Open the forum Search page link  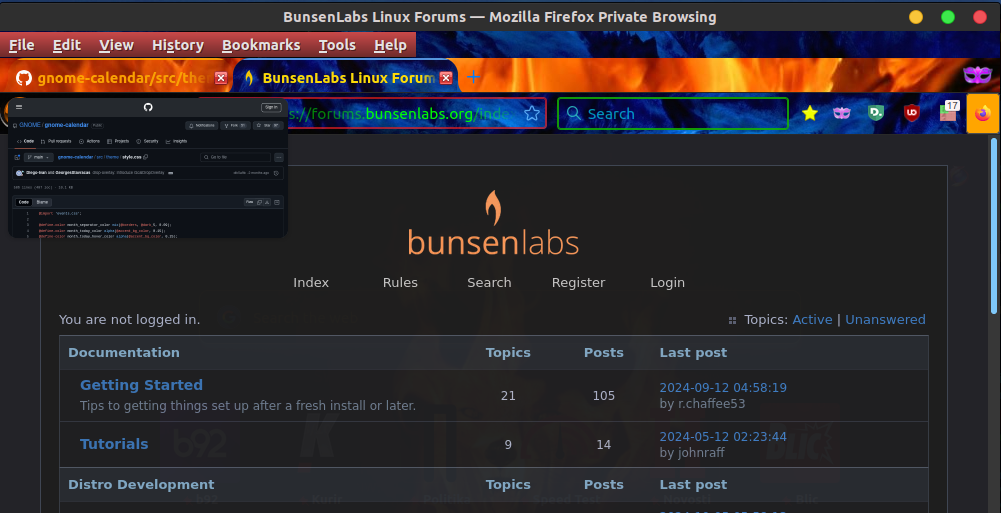pos(489,283)
